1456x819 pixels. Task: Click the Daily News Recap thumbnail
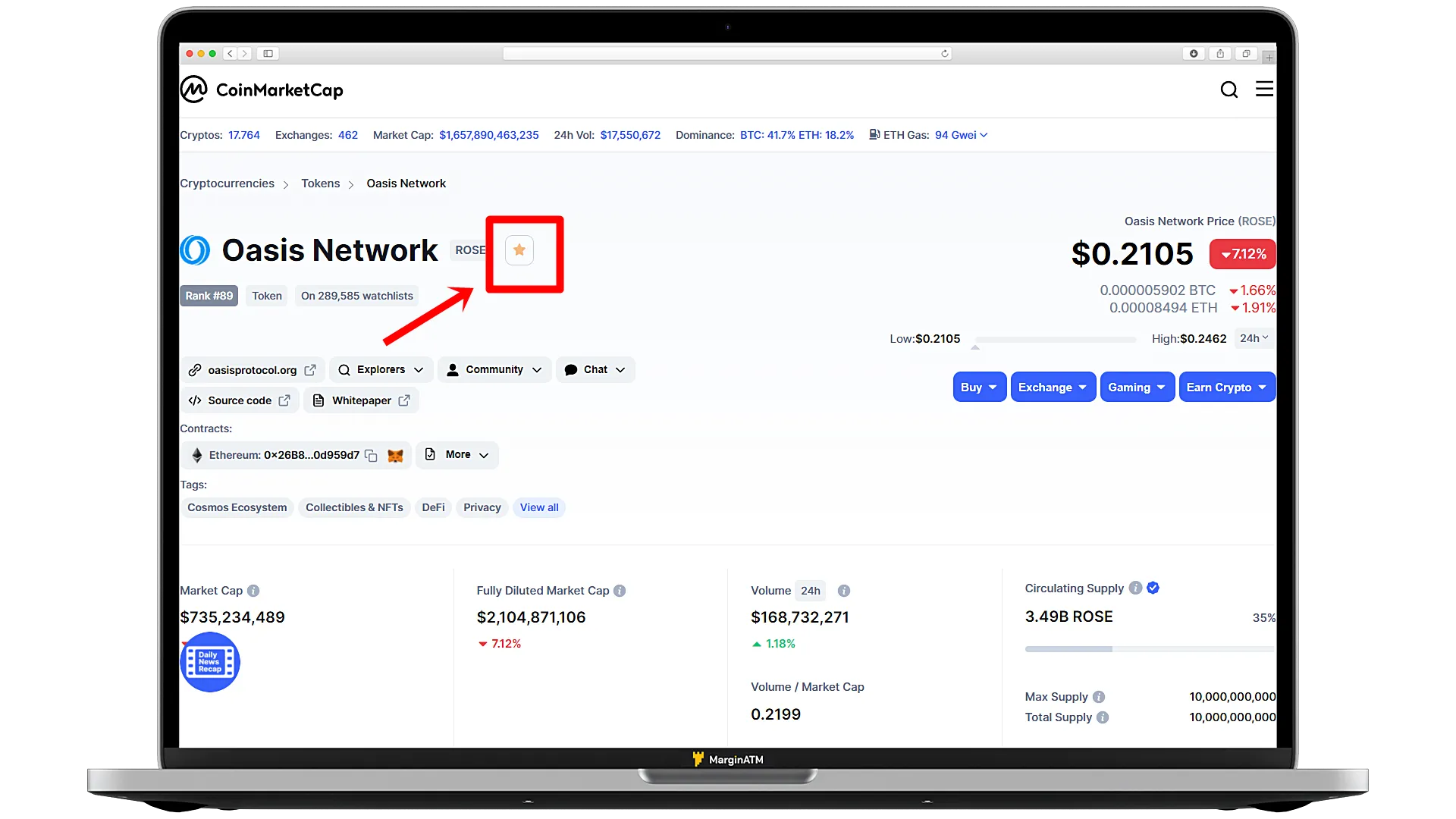(210, 661)
